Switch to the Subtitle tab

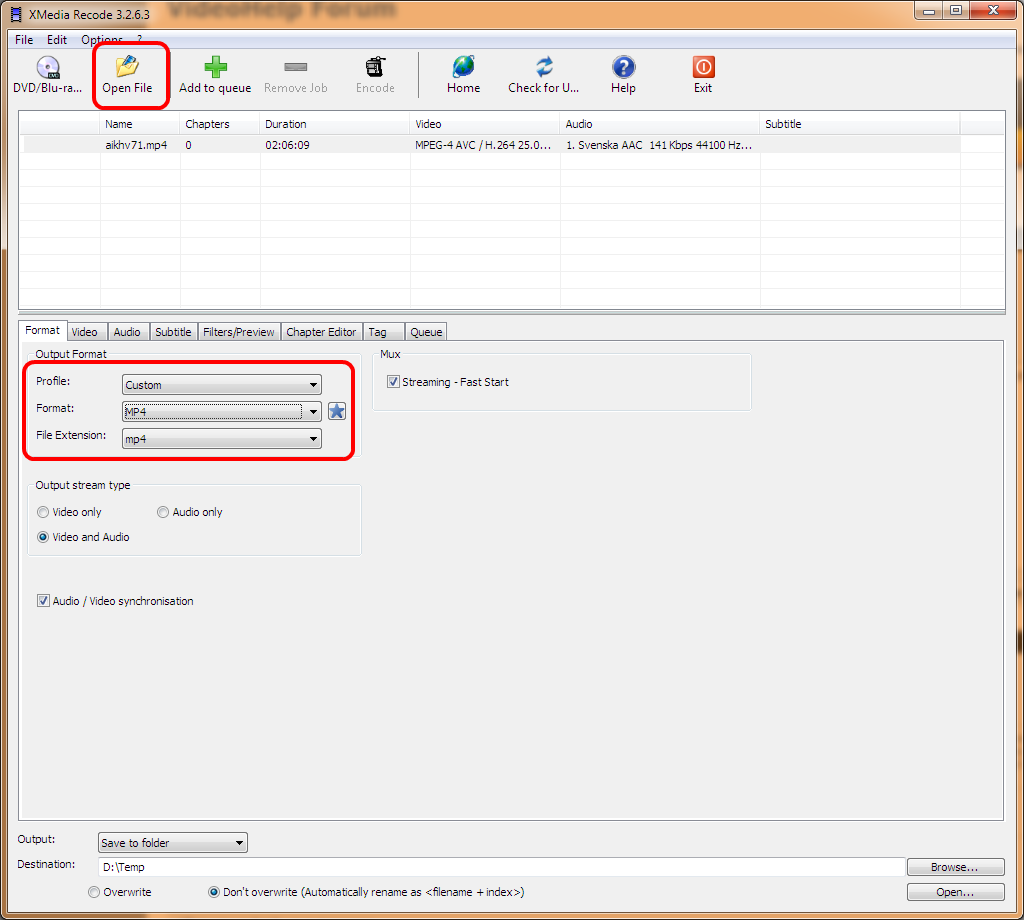173,332
